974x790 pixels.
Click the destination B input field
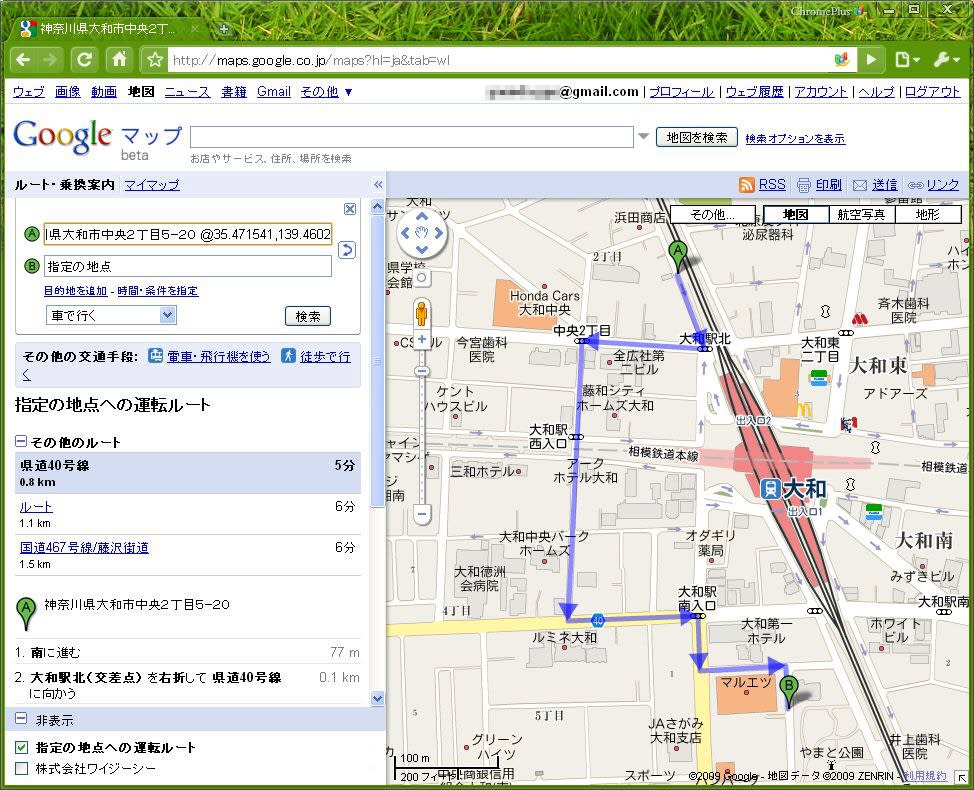(x=188, y=266)
